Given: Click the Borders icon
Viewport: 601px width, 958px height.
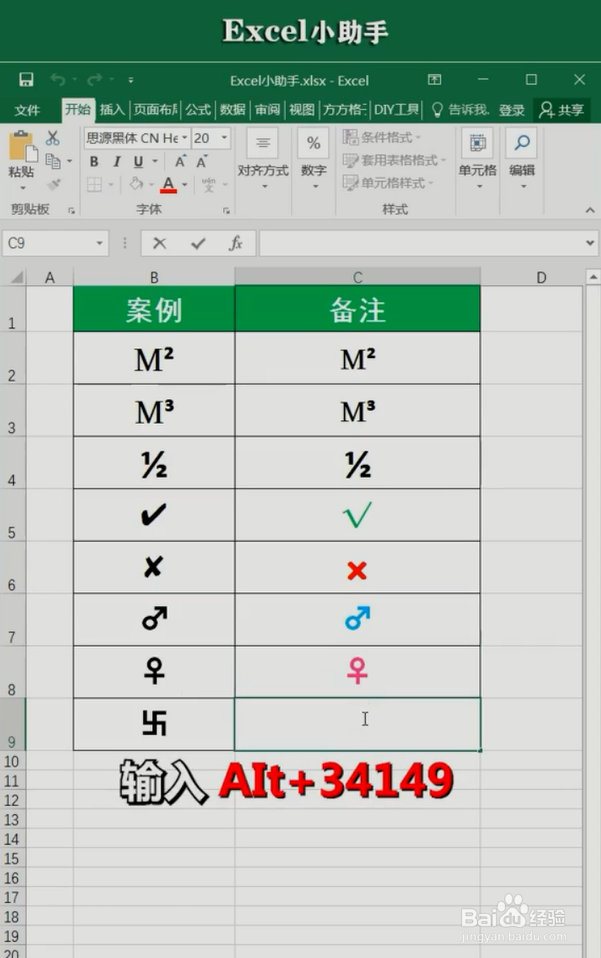Looking at the screenshot, I should point(94,185).
